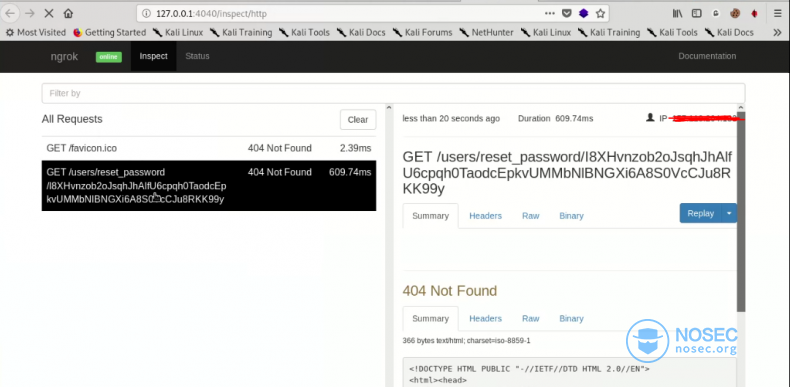The image size is (790, 387).
Task: Show more bookmarks with the chevron
Action: 776,33
